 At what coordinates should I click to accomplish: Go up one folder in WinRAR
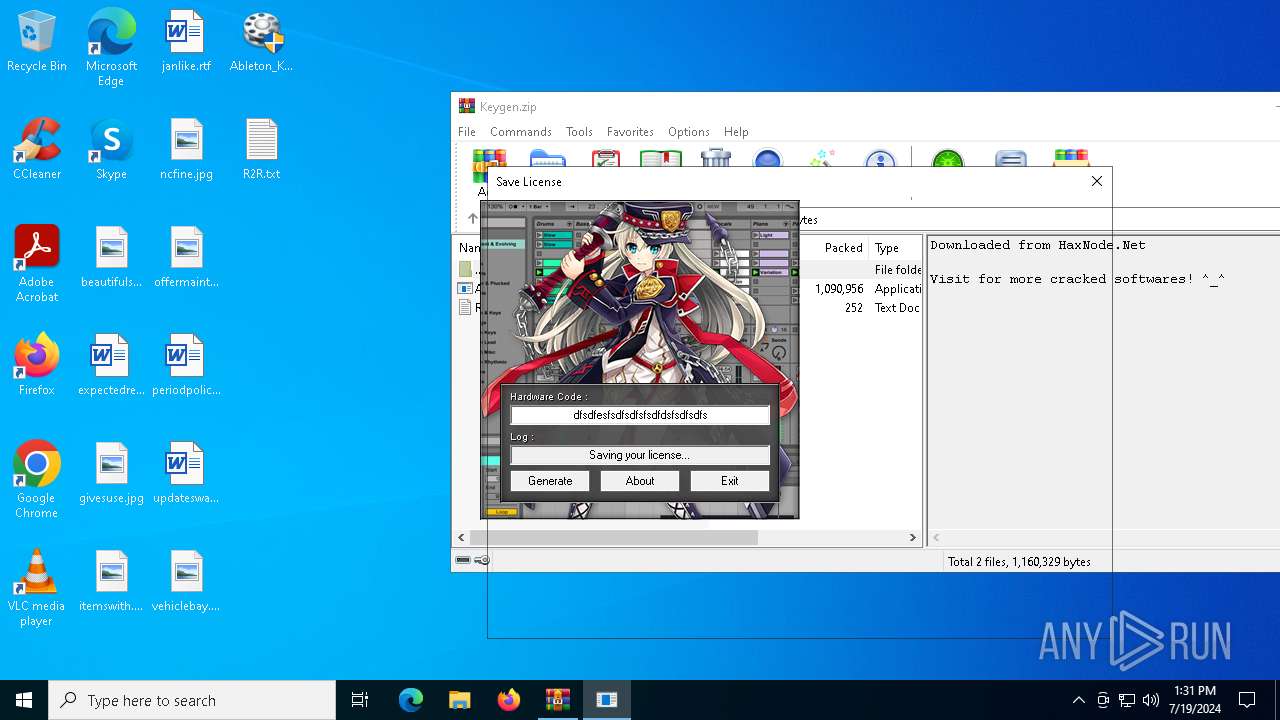pos(473,218)
